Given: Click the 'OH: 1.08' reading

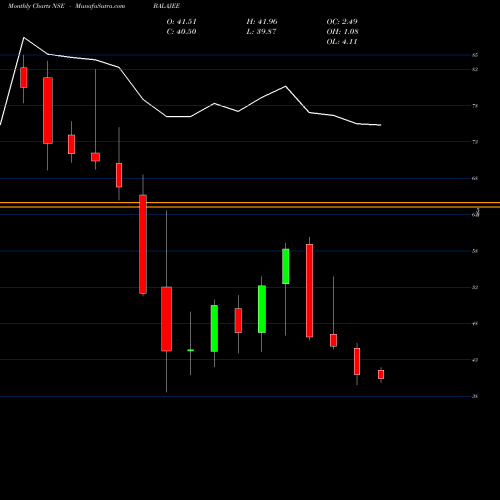Looking at the screenshot, I should [342, 32].
